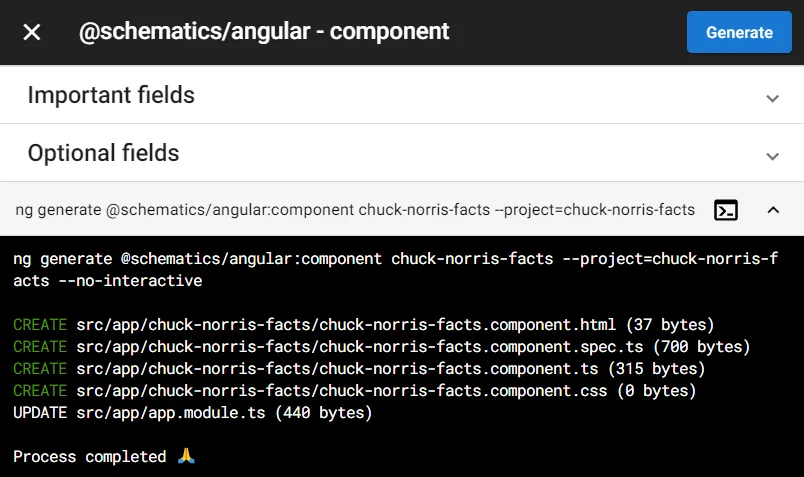Click first green CREATE label in output
The width and height of the screenshot is (804, 477).
click(x=40, y=325)
